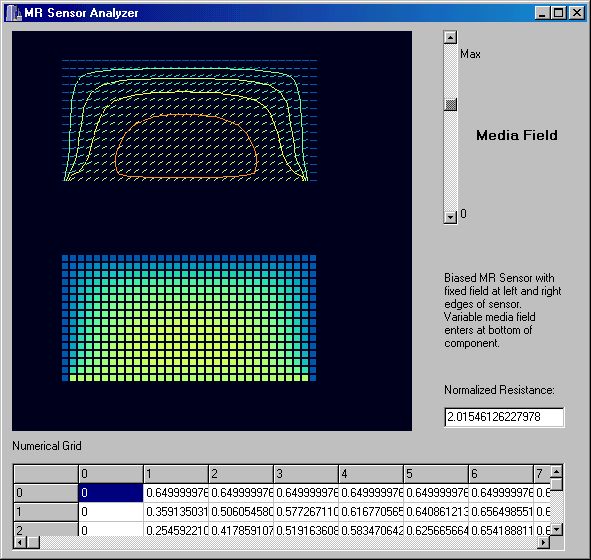This screenshot has width=591, height=560.
Task: Click the Normalized Resistance value field
Action: (504, 417)
